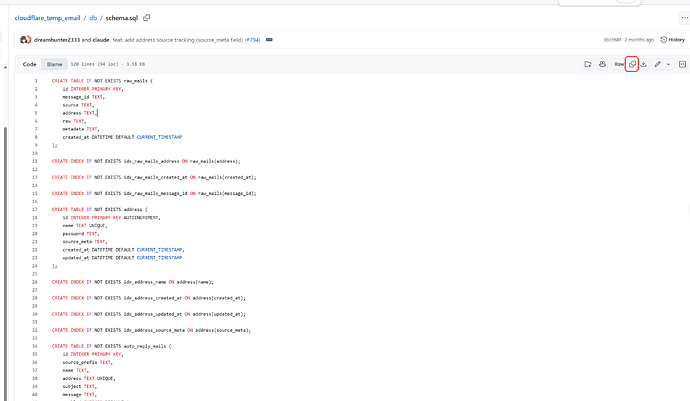
Task: Select line number 17 in gutter
Action: (x=34, y=210)
